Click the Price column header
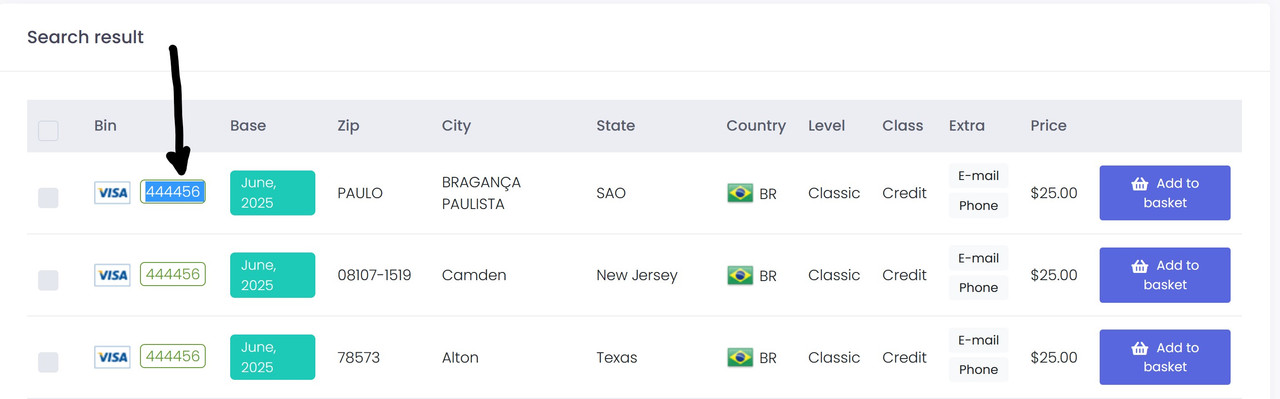 point(1048,126)
